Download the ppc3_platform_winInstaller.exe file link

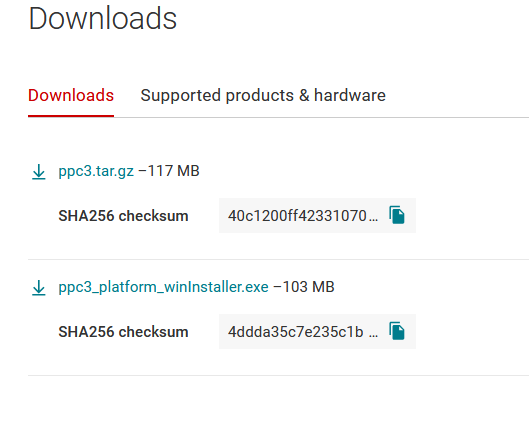tap(163, 287)
